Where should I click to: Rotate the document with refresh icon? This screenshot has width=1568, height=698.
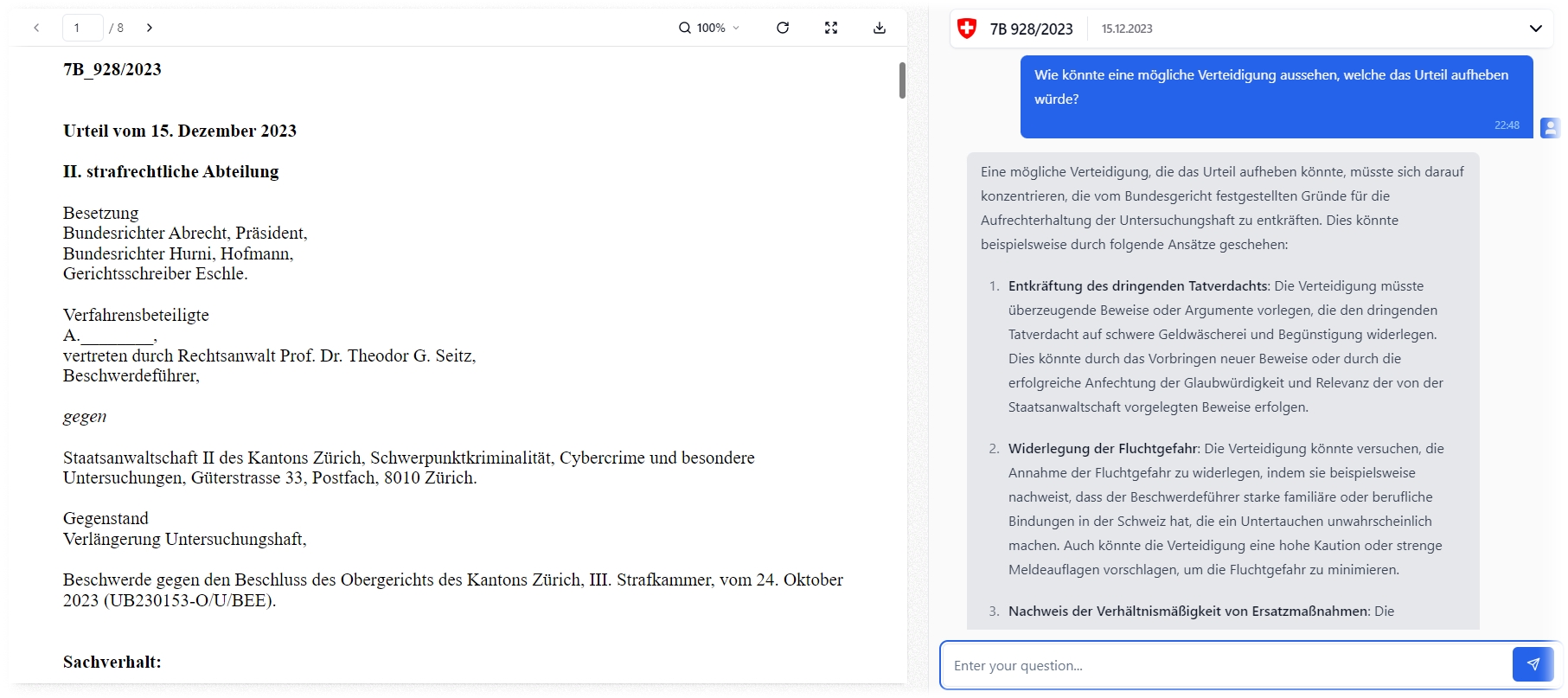(783, 28)
